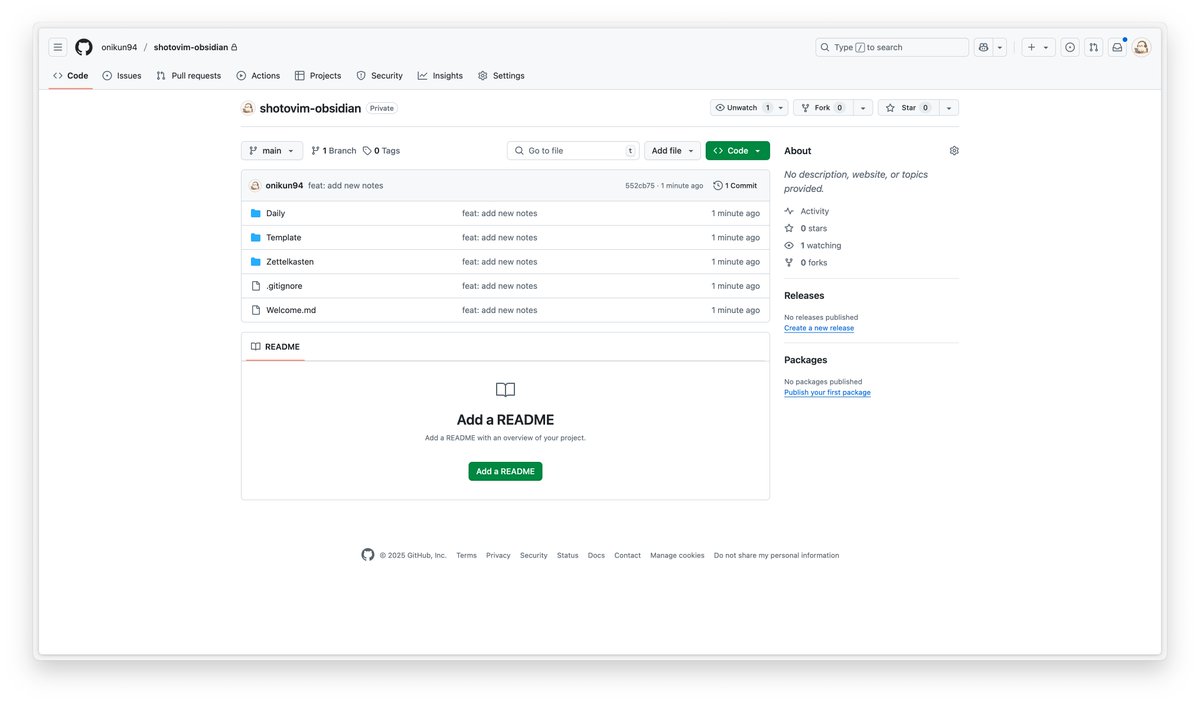
Task: Open commit hash 552cb75
Action: [640, 186]
